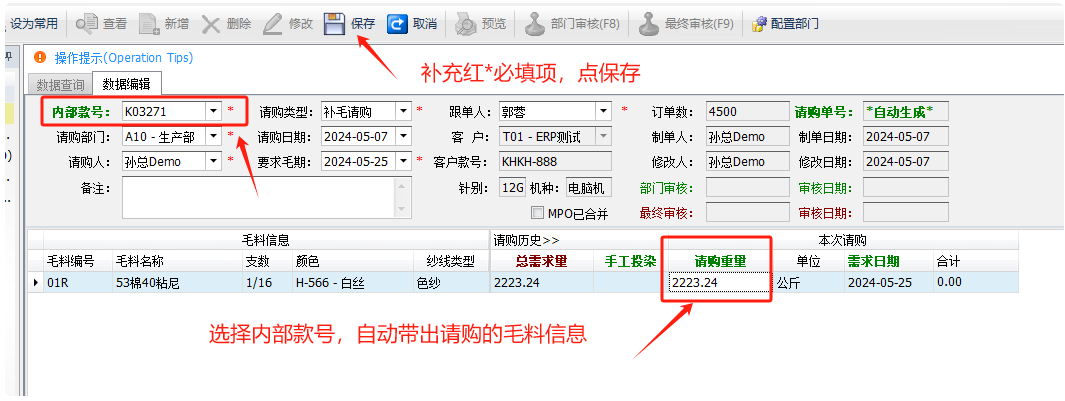The height and width of the screenshot is (401, 1065).
Task: Click the 修改人 field 孙总Demo
Action: (747, 162)
